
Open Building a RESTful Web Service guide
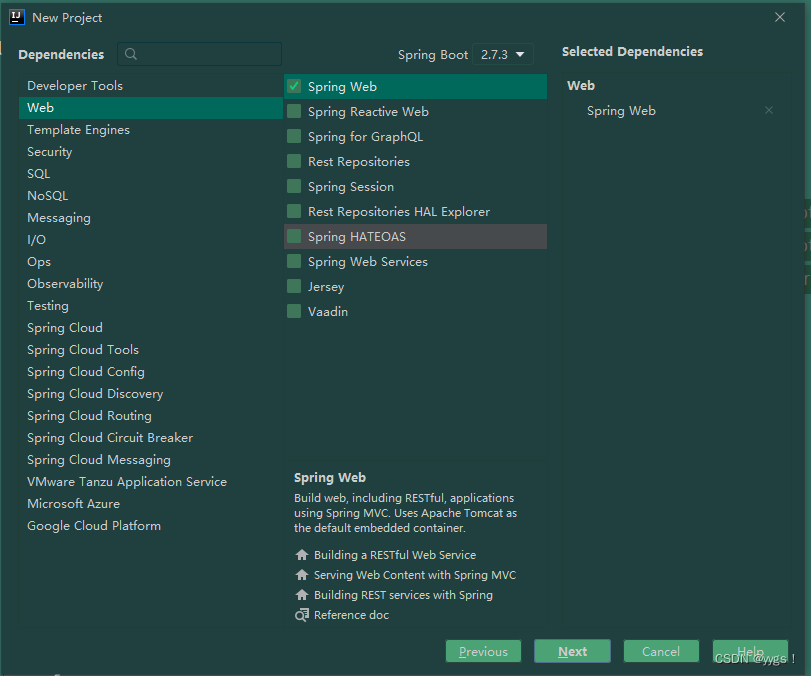coord(395,555)
